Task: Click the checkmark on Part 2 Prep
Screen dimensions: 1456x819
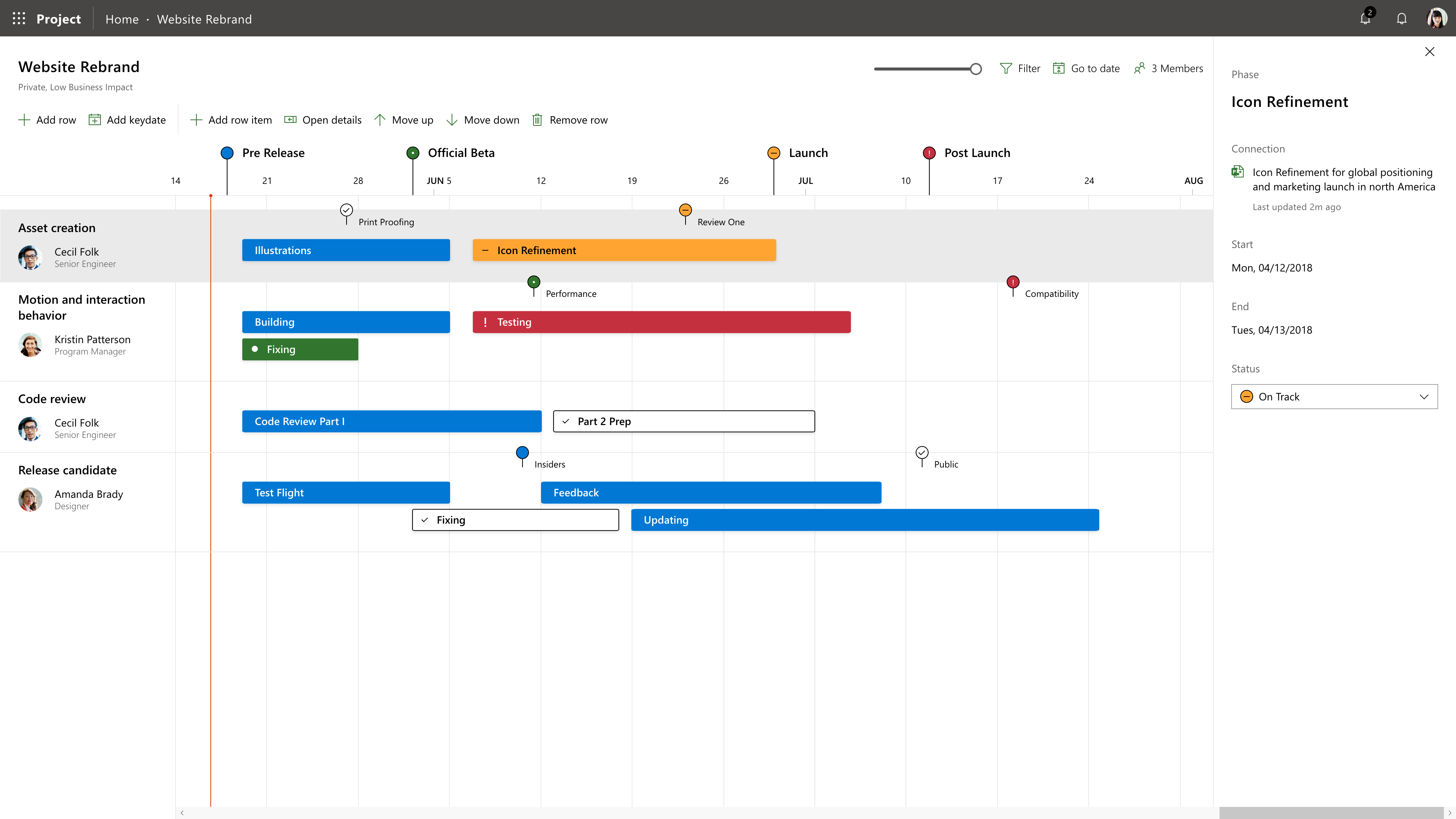Action: pyautogui.click(x=566, y=420)
